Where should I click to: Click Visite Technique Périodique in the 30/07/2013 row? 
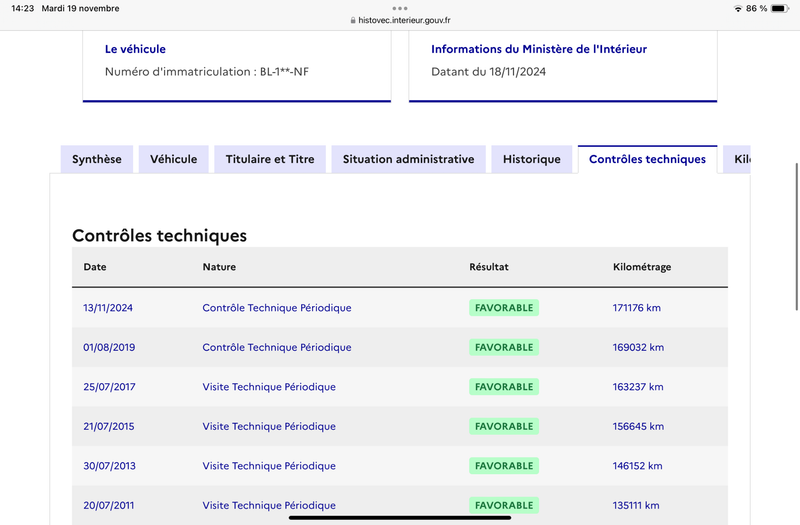(x=269, y=466)
